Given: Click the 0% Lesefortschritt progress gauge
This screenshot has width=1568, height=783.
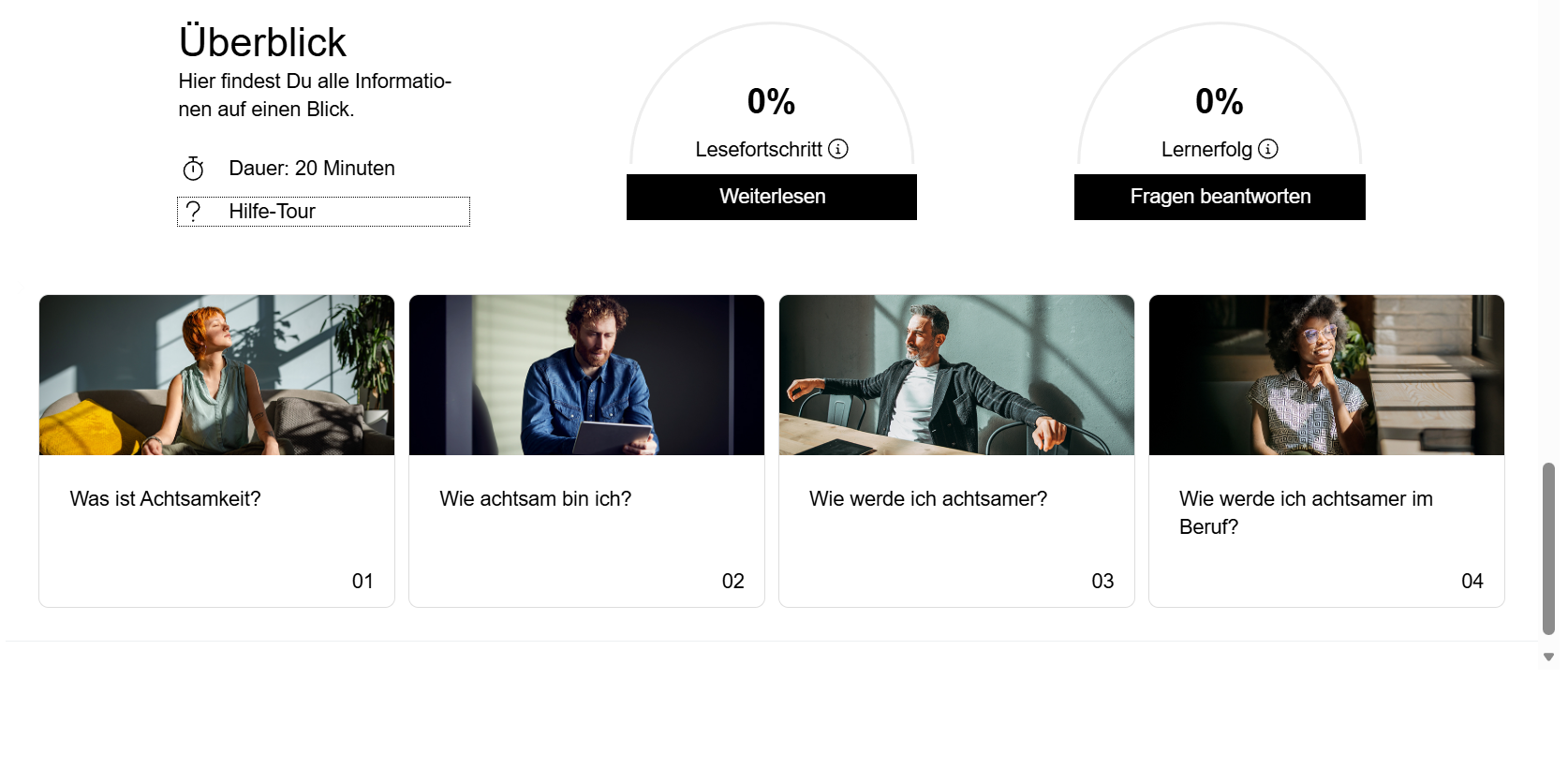Looking at the screenshot, I should pyautogui.click(x=772, y=94).
